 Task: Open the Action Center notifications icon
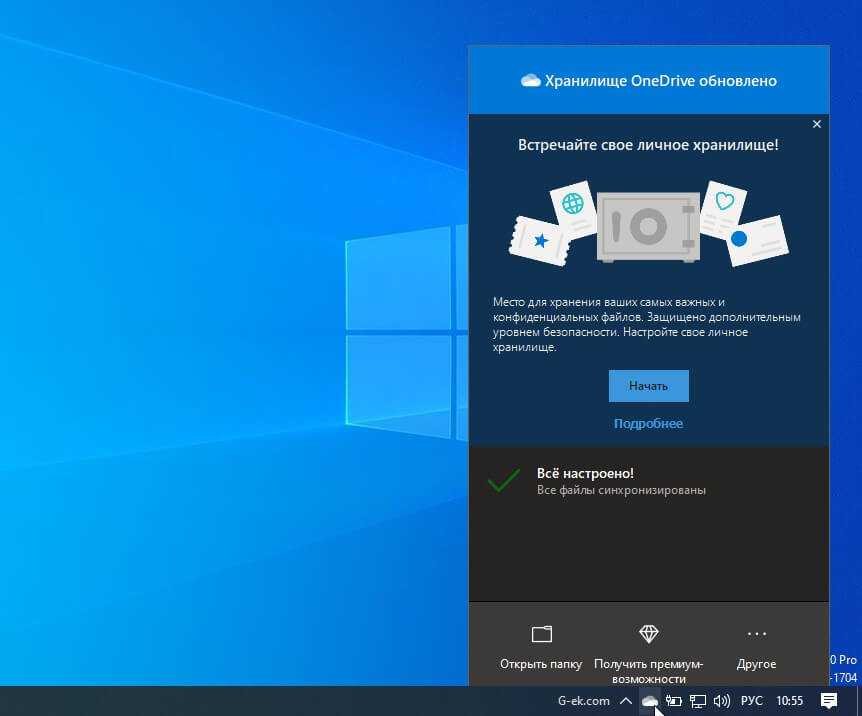828,701
